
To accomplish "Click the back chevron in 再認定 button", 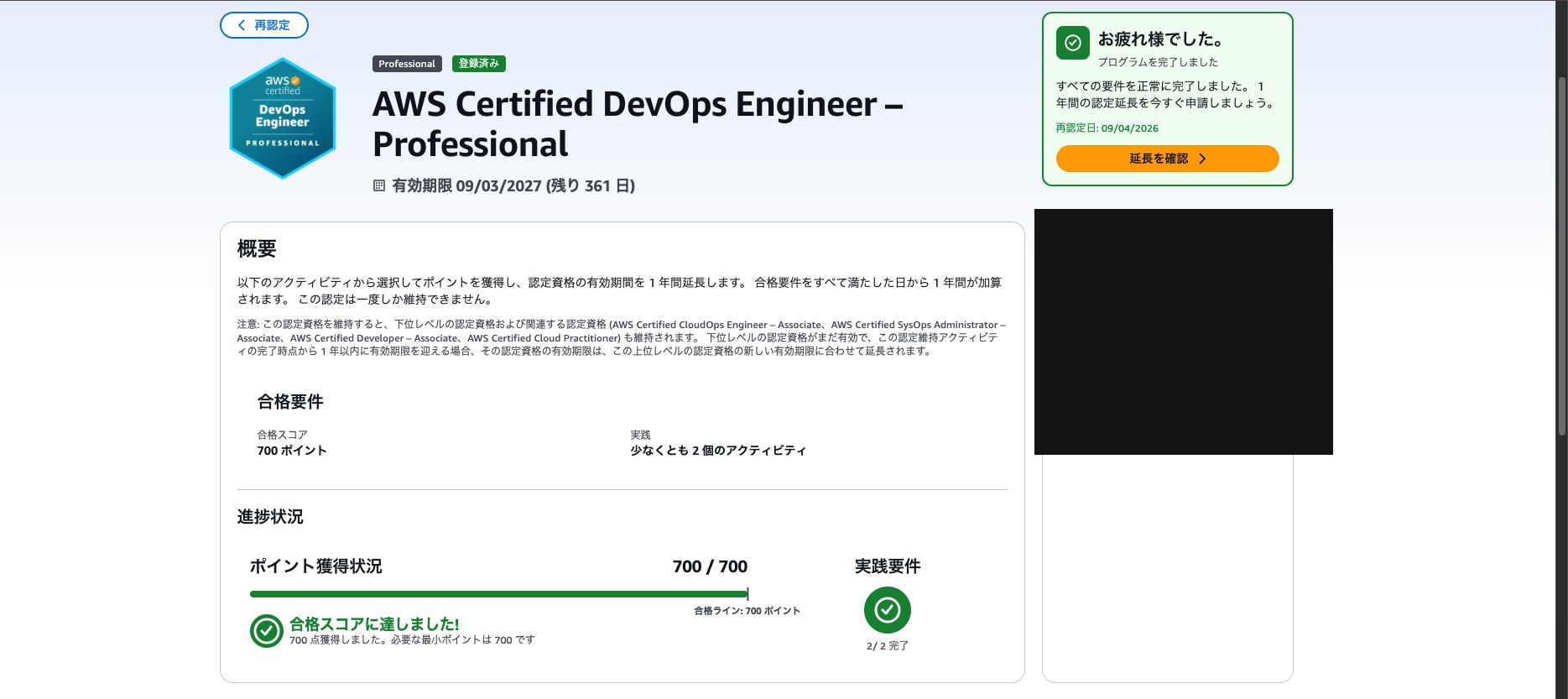I will 242,25.
